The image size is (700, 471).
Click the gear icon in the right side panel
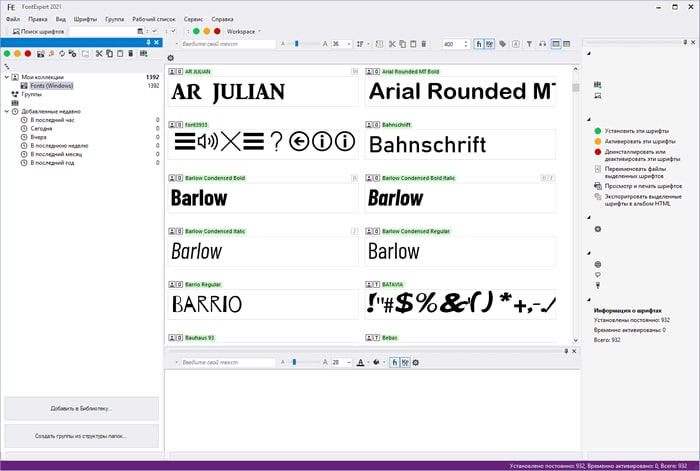[598, 229]
